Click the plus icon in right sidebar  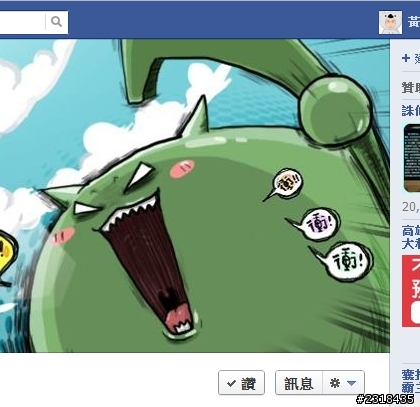point(406,58)
